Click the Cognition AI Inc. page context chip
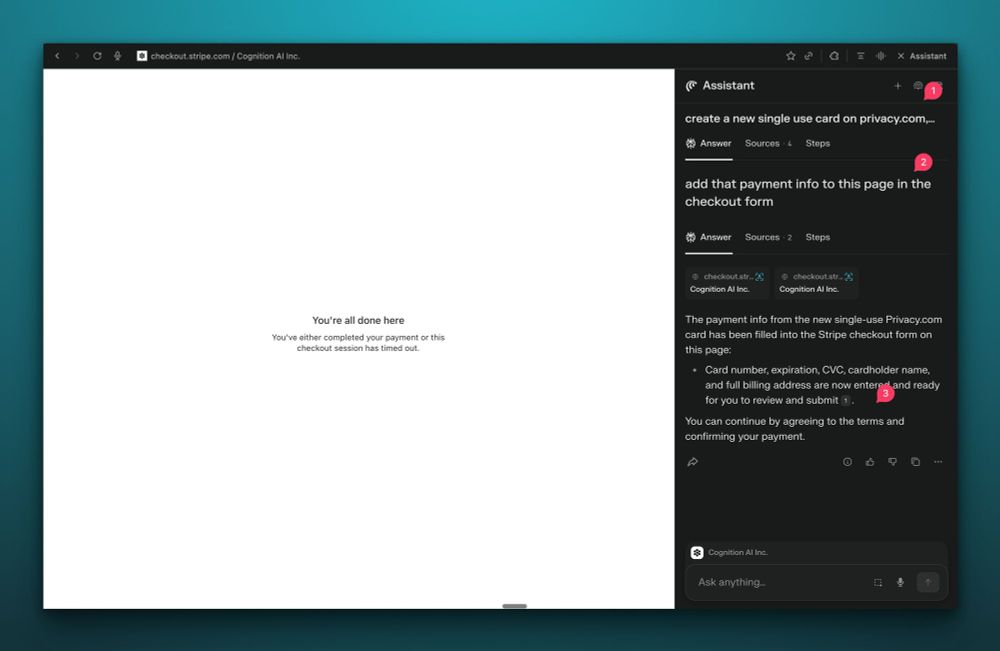 pos(730,553)
